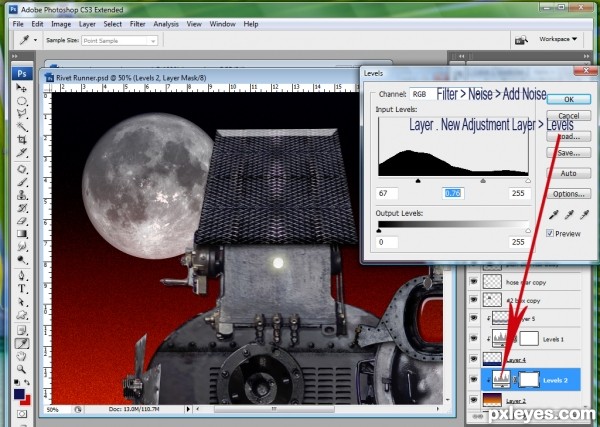Swap foreground and background colors

coord(26,382)
